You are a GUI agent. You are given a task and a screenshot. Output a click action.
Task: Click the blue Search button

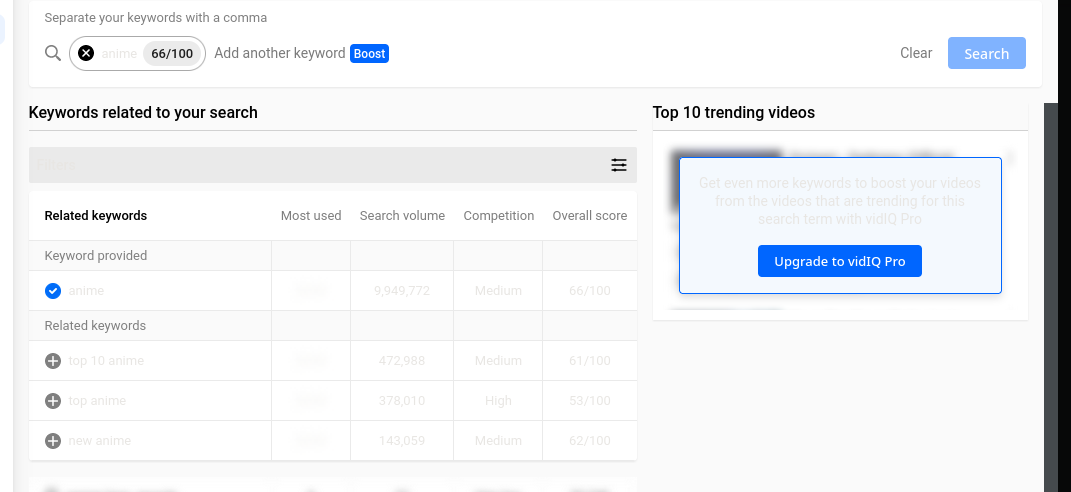986,53
